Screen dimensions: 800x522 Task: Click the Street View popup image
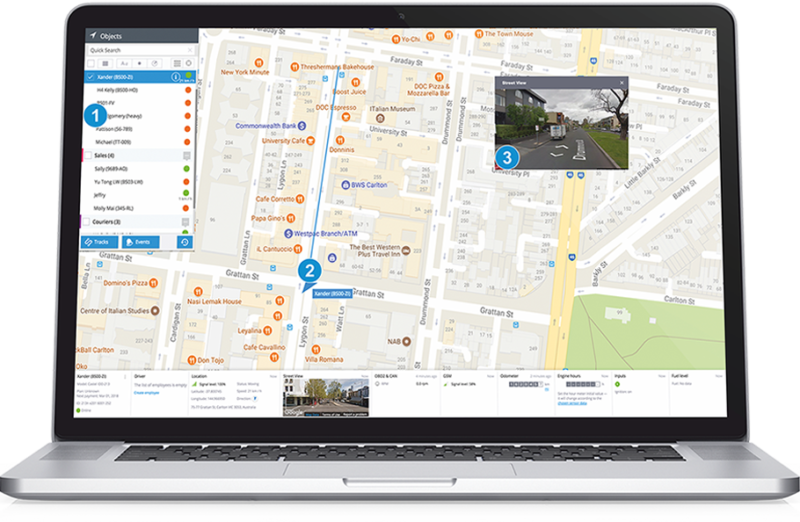coord(561,128)
